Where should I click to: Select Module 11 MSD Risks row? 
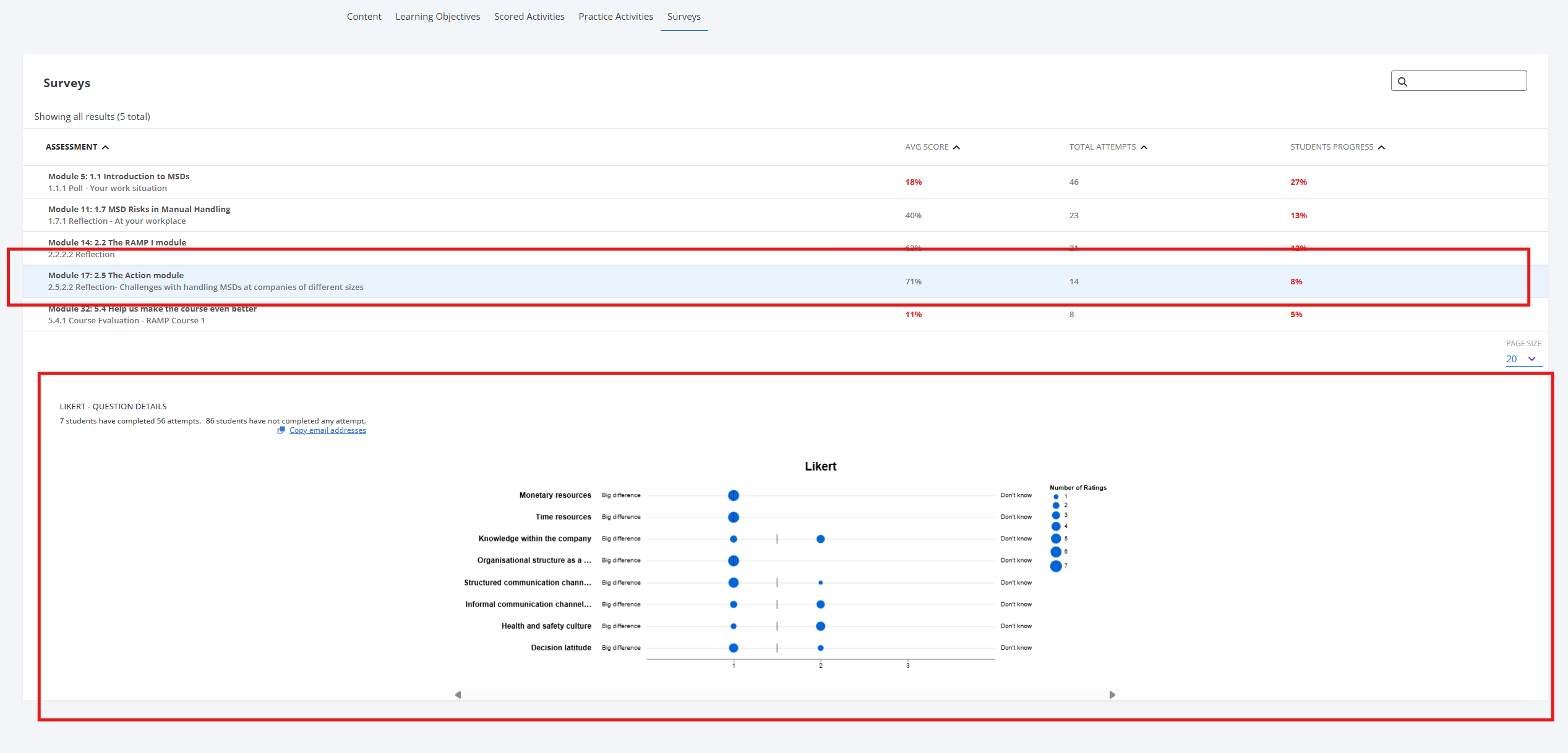(139, 215)
